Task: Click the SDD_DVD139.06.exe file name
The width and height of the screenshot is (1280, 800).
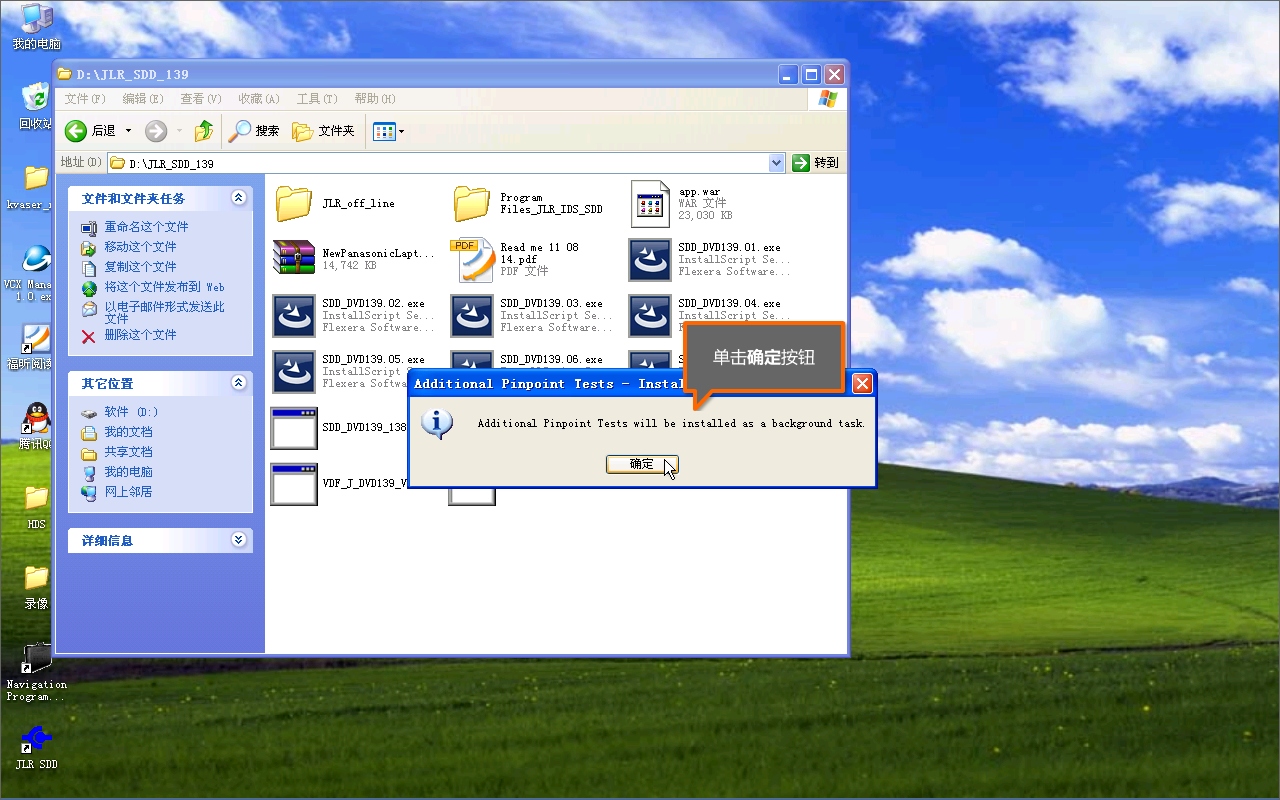Action: pyautogui.click(x=551, y=359)
